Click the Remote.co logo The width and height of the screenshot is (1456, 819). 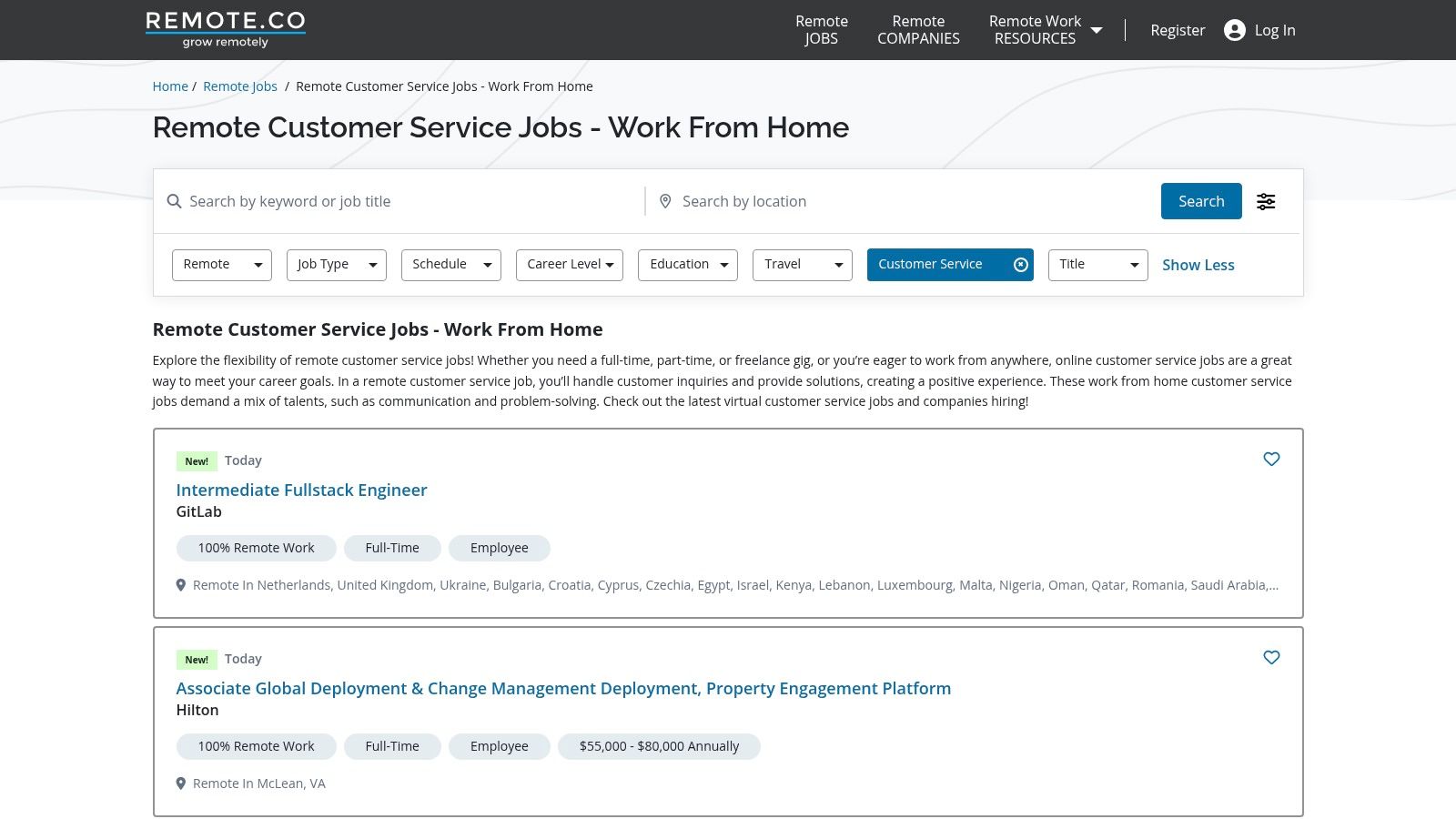coord(225,29)
